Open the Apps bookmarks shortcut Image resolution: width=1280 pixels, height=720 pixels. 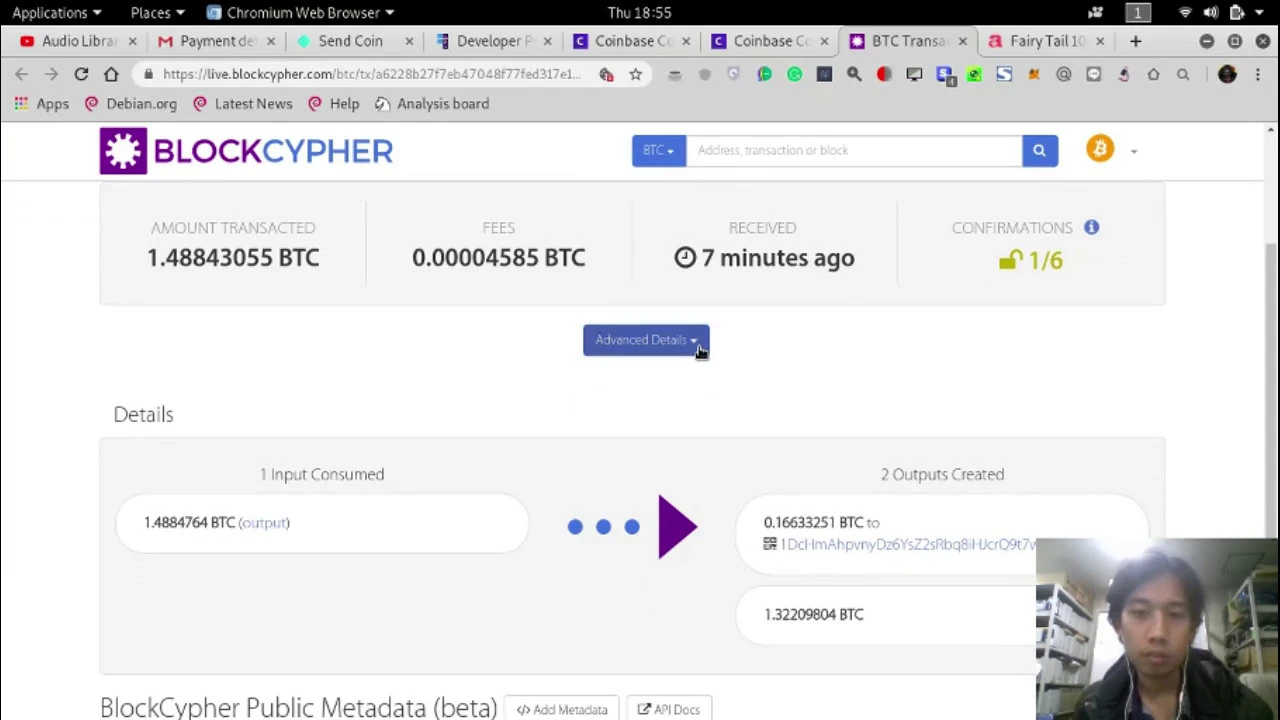(41, 104)
